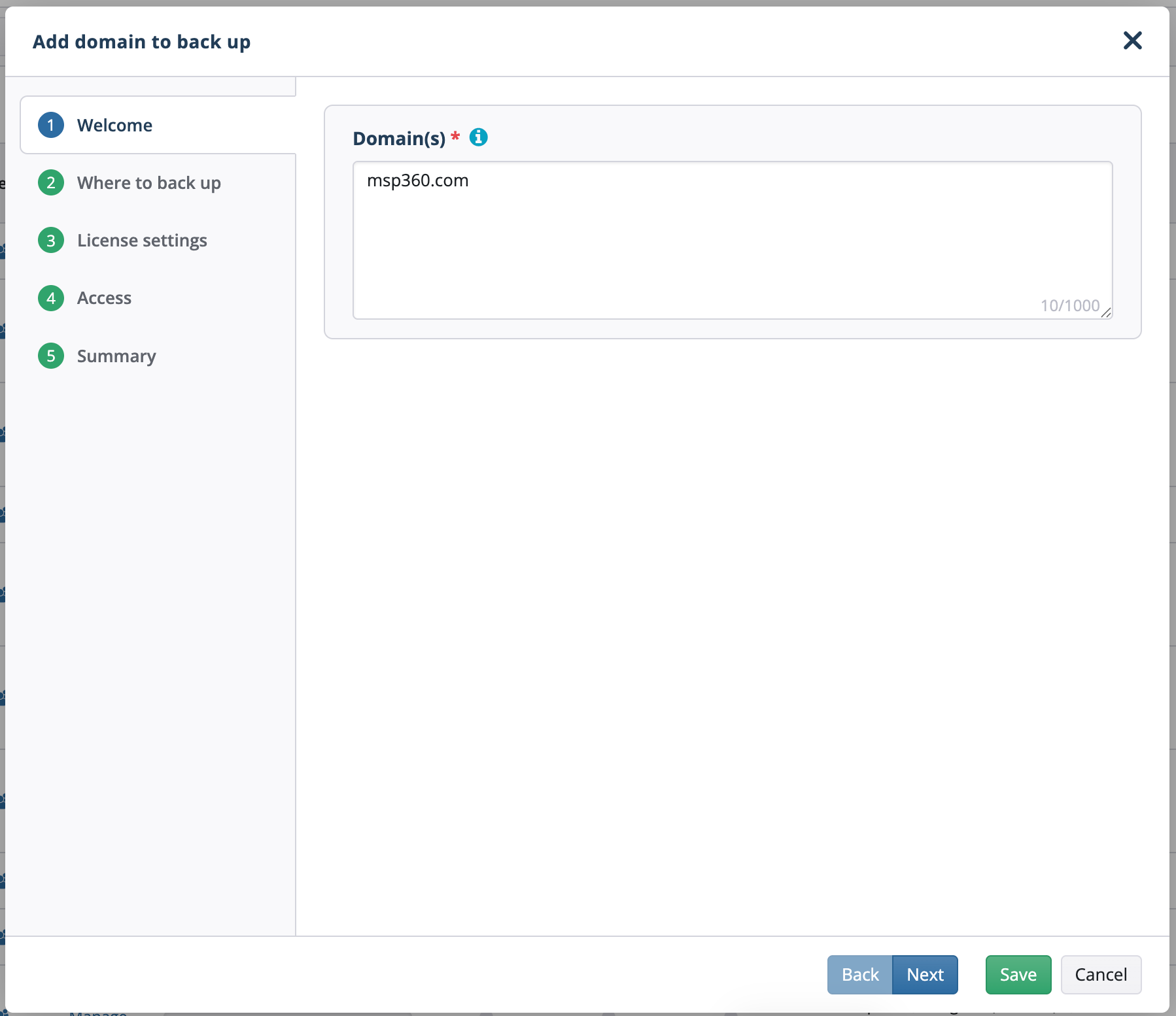Viewport: 1176px width, 1016px height.
Task: Click the Add domain to back up title
Action: 142,42
